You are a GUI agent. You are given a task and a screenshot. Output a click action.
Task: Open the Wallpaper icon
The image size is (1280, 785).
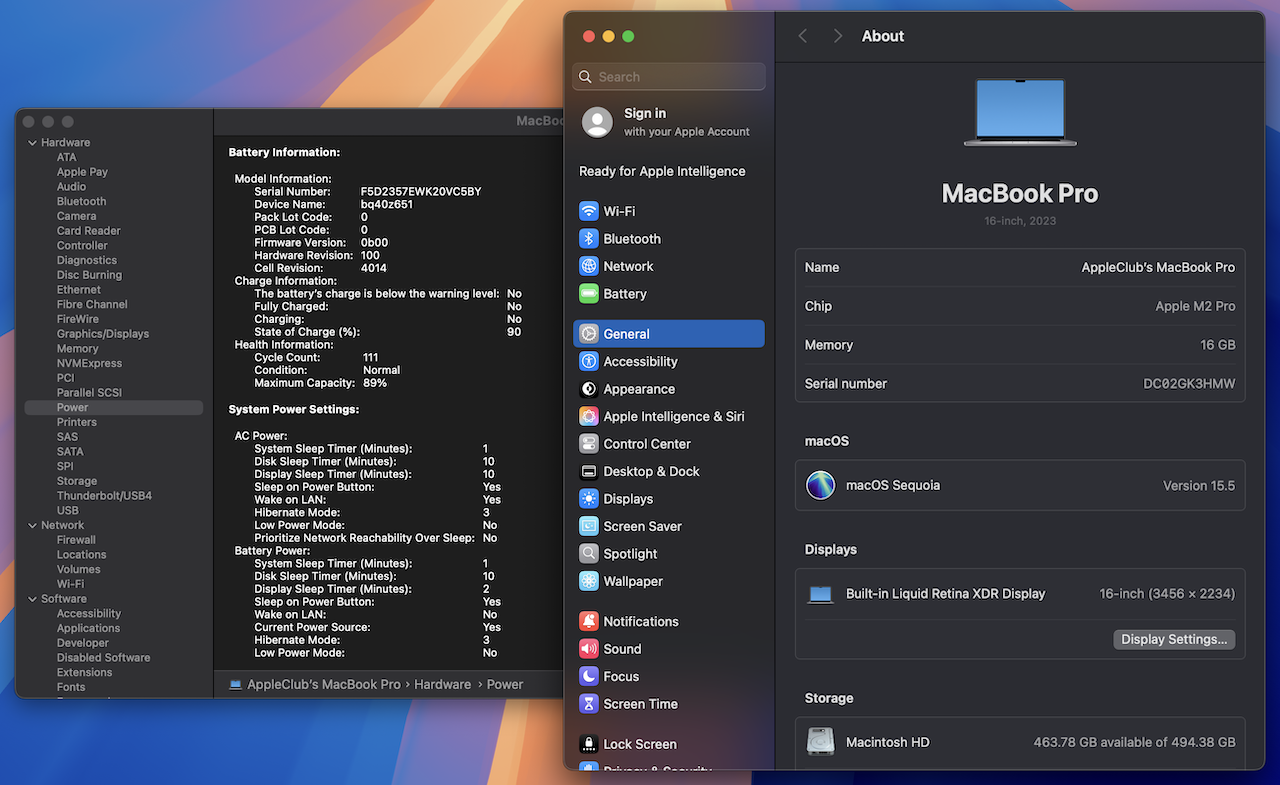589,581
